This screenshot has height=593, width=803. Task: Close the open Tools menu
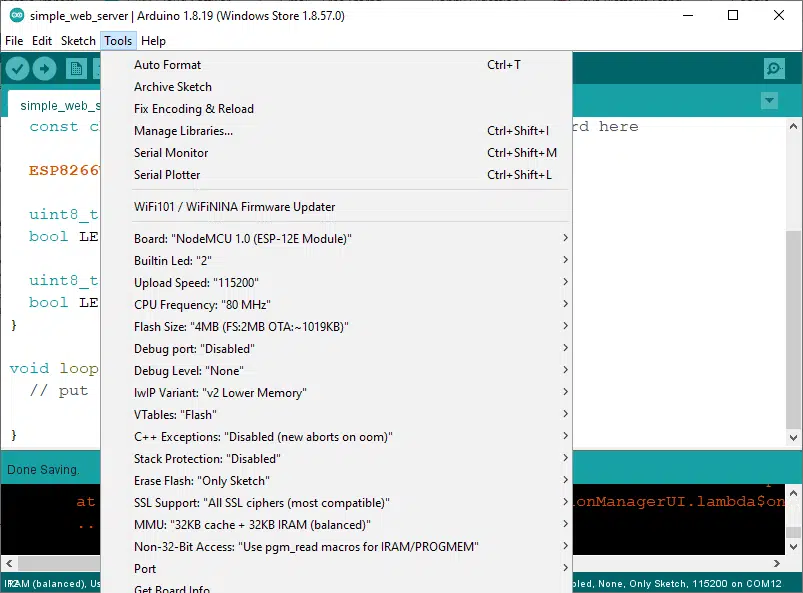pyautogui.click(x=118, y=41)
